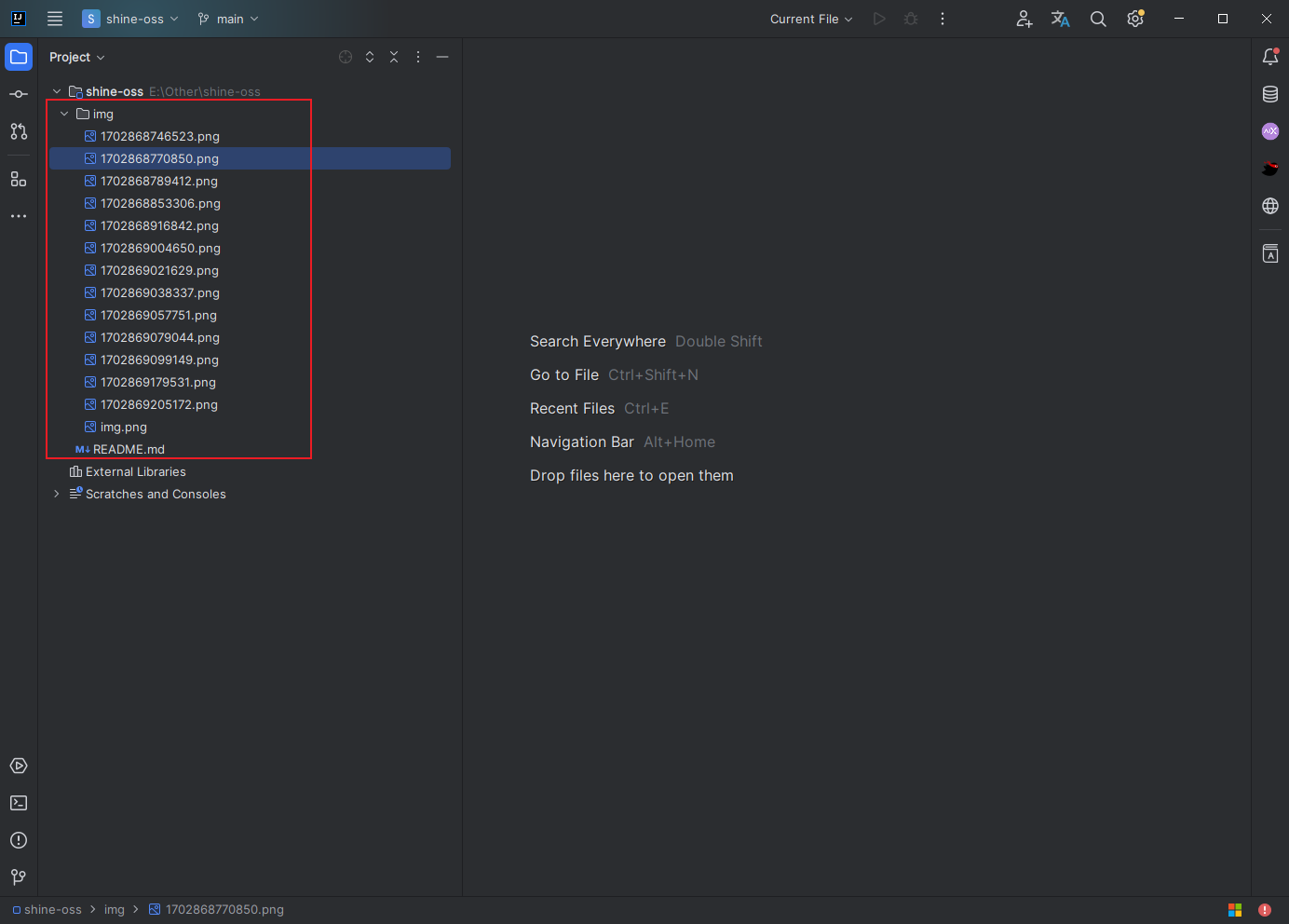The height and width of the screenshot is (924, 1289).
Task: Open main branch dropdown
Action: 228,19
